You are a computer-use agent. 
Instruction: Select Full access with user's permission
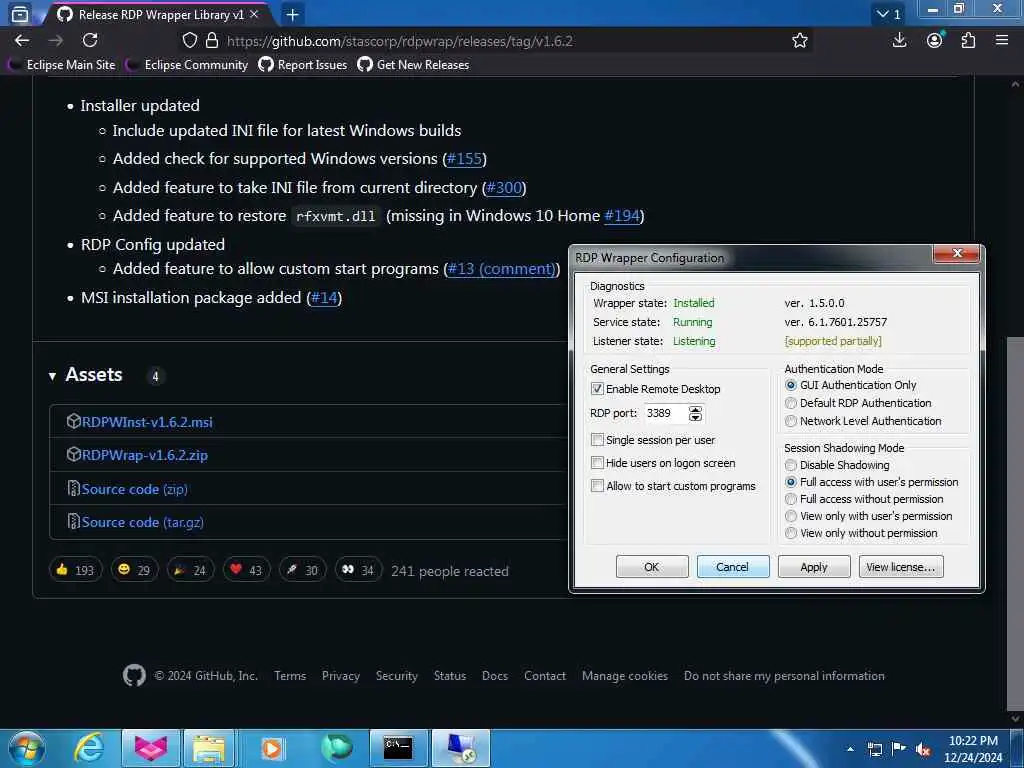coord(791,482)
